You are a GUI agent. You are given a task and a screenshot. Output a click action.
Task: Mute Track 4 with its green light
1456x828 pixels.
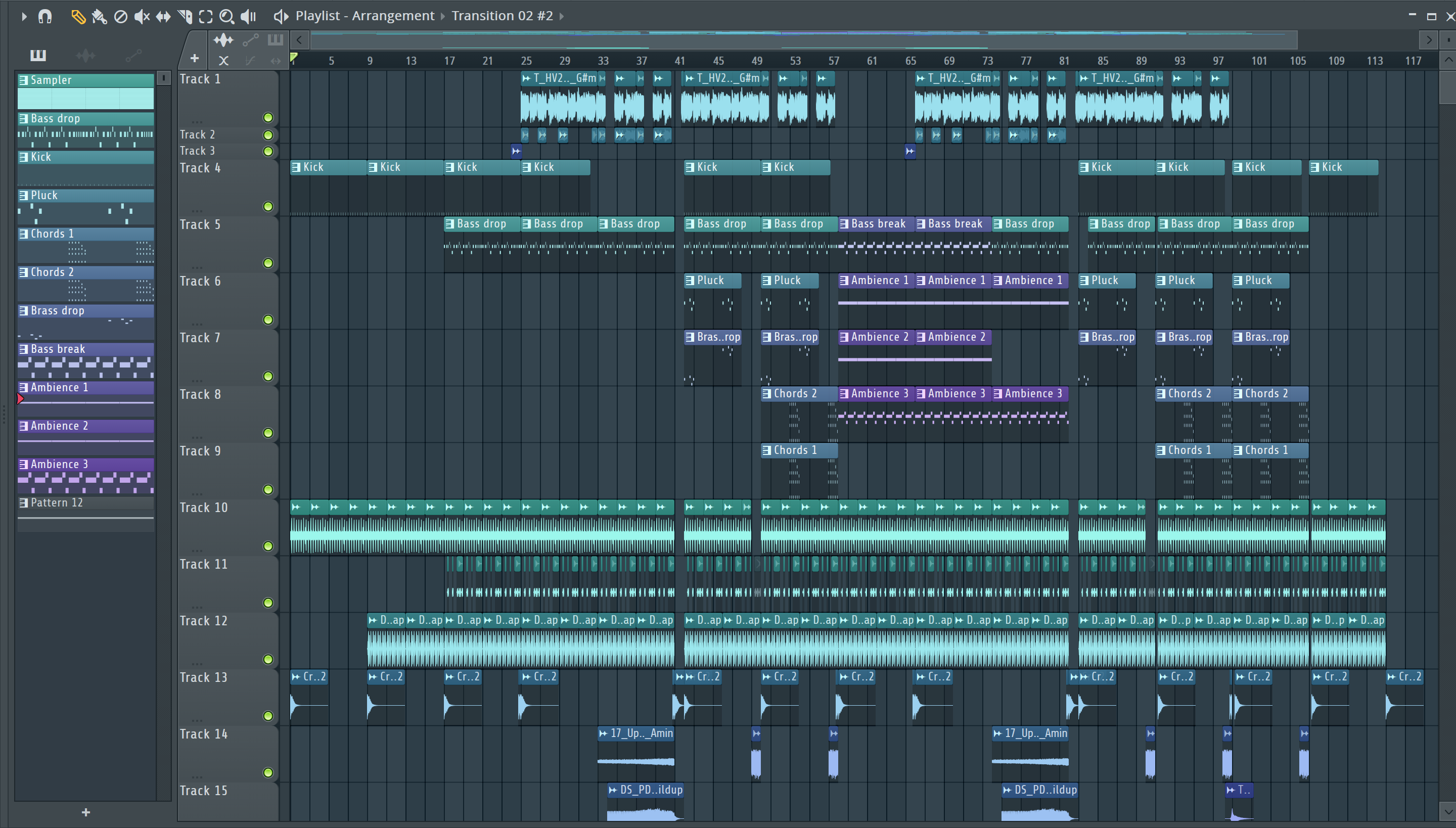pos(268,206)
